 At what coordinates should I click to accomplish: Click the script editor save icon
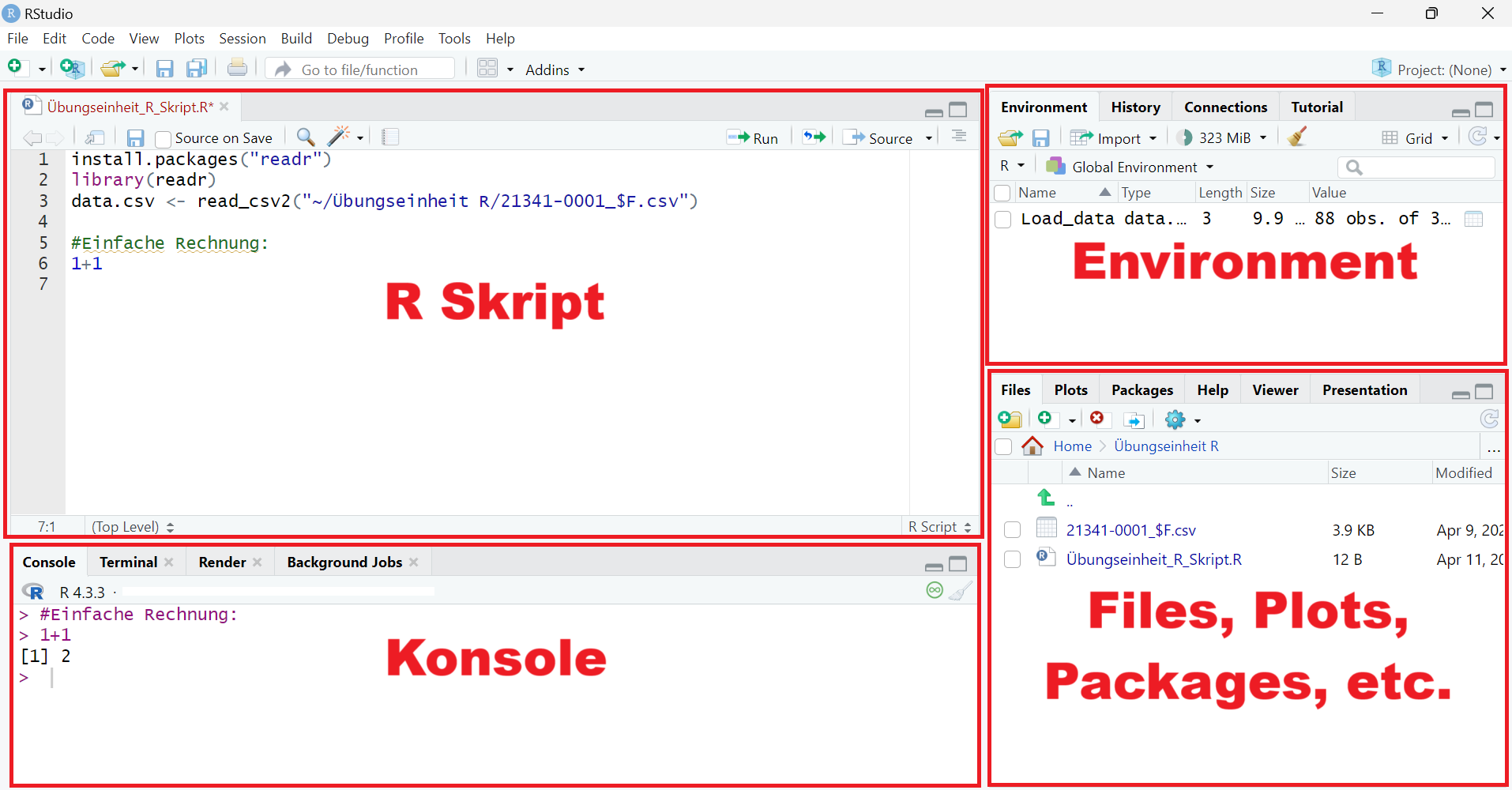coord(135,138)
